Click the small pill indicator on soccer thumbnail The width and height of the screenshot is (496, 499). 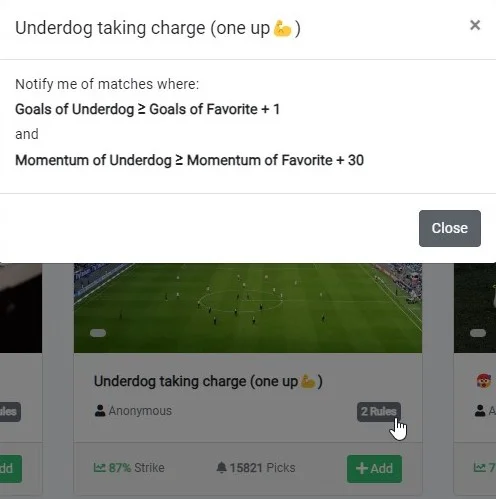(98, 333)
